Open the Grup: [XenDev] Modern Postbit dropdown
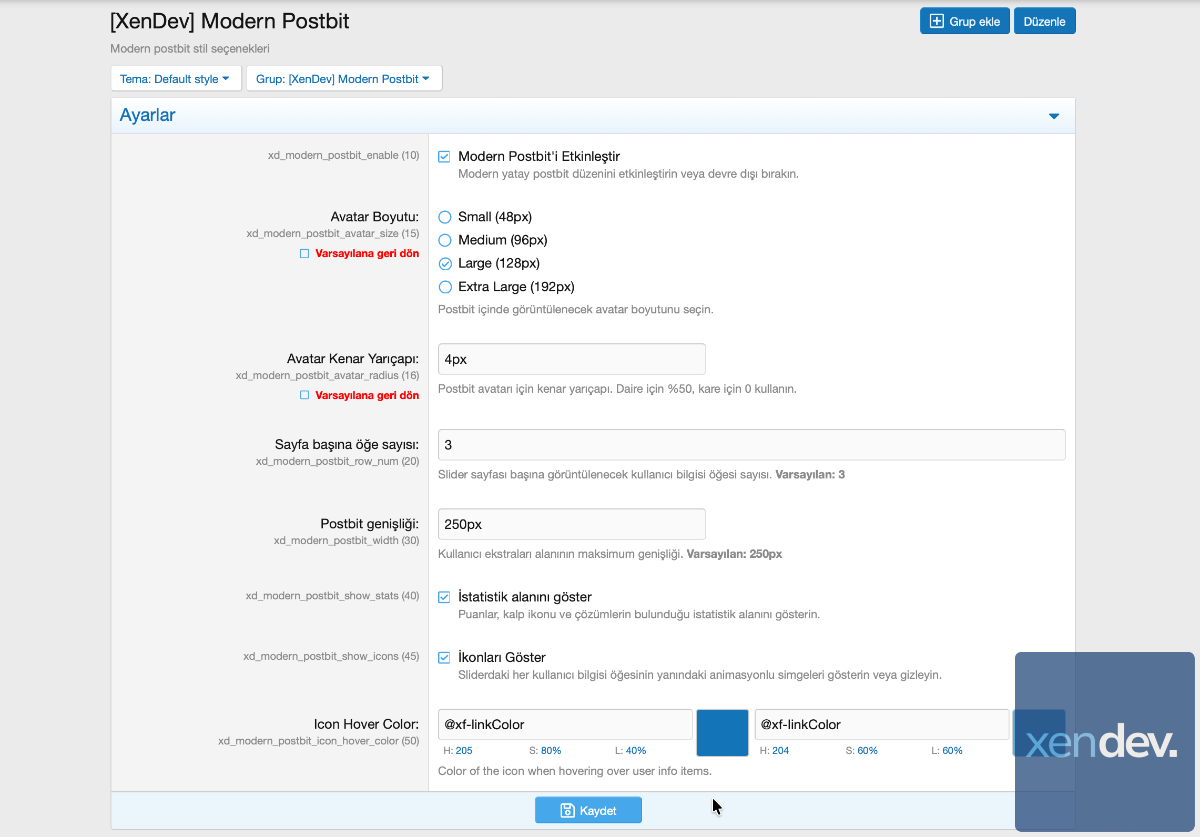Screen dimensions: 1200x837 point(343,79)
